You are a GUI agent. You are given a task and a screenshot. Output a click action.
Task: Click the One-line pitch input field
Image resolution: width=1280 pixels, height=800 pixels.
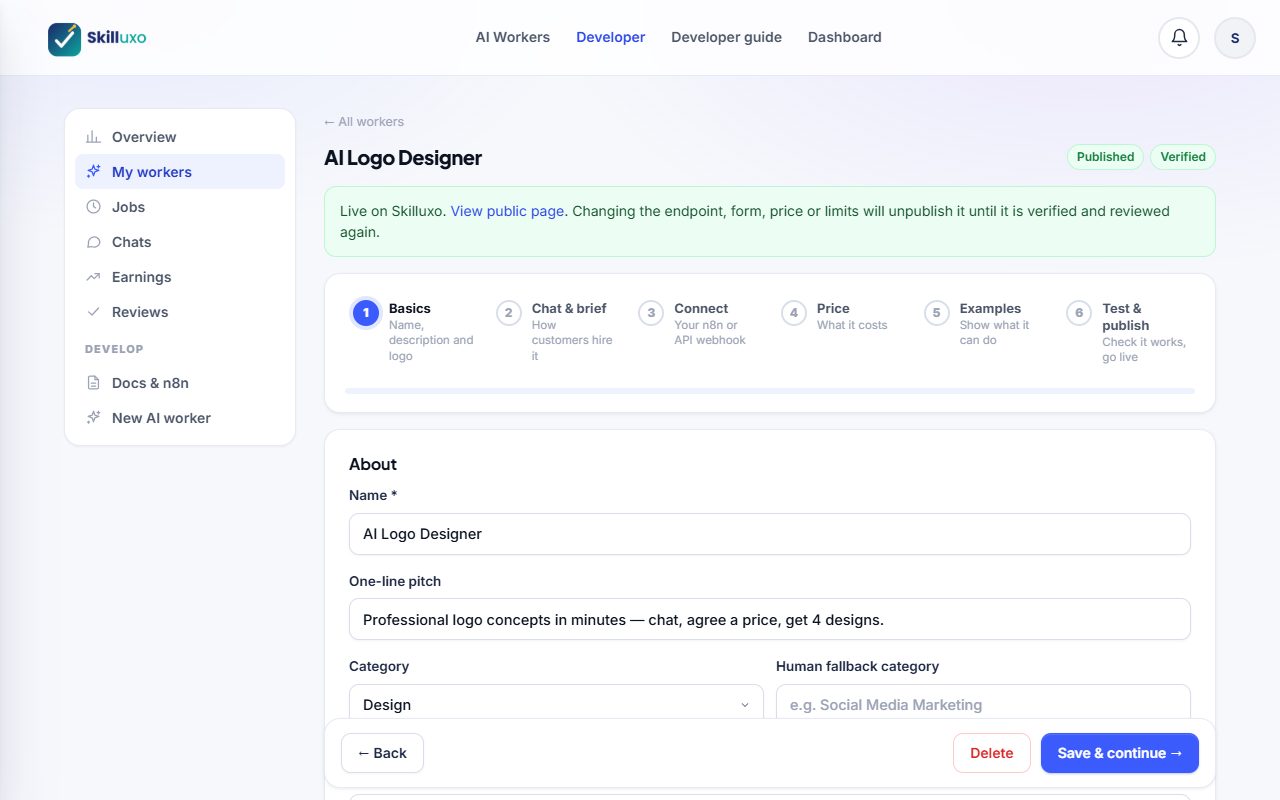(x=770, y=619)
